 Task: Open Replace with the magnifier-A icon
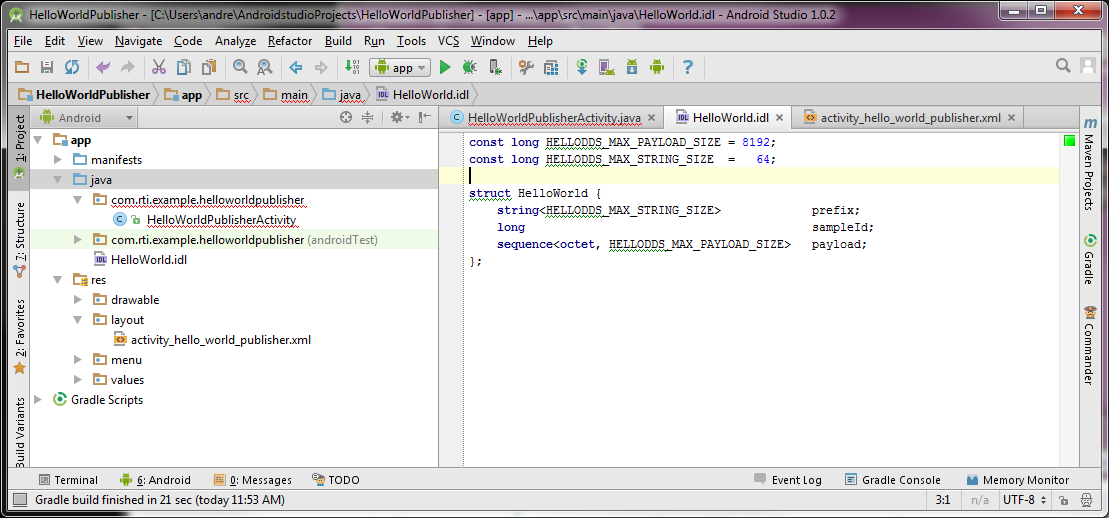click(x=265, y=67)
